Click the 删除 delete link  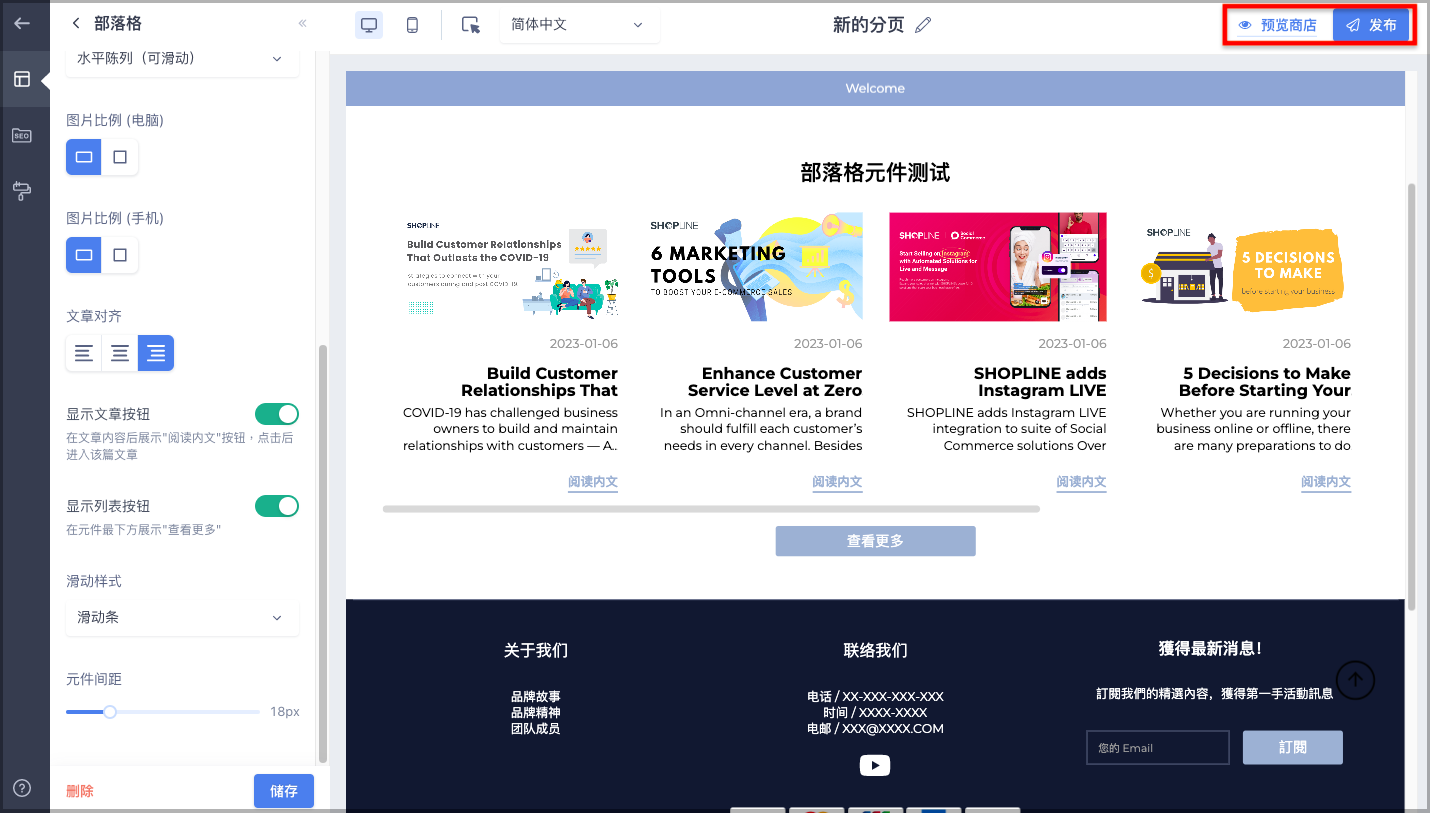tap(80, 791)
